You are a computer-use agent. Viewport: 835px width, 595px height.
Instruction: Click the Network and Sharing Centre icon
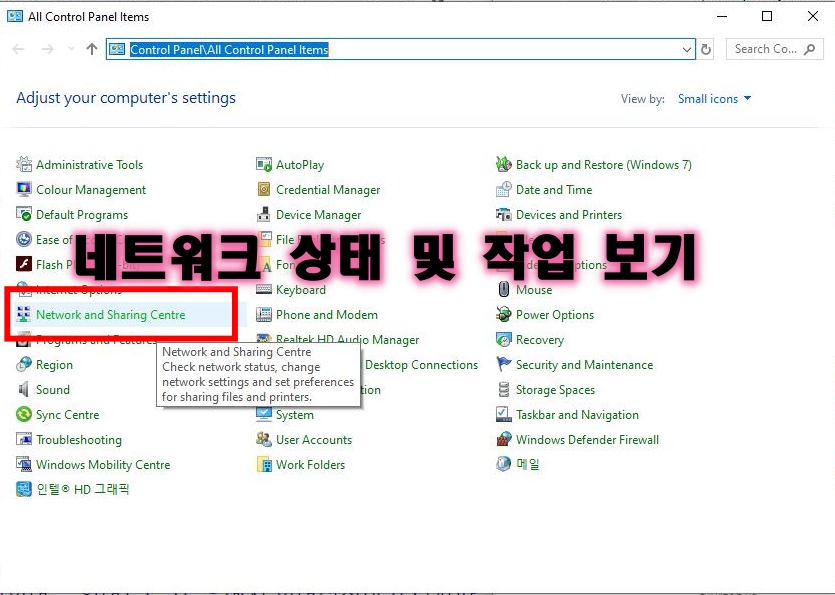[24, 315]
